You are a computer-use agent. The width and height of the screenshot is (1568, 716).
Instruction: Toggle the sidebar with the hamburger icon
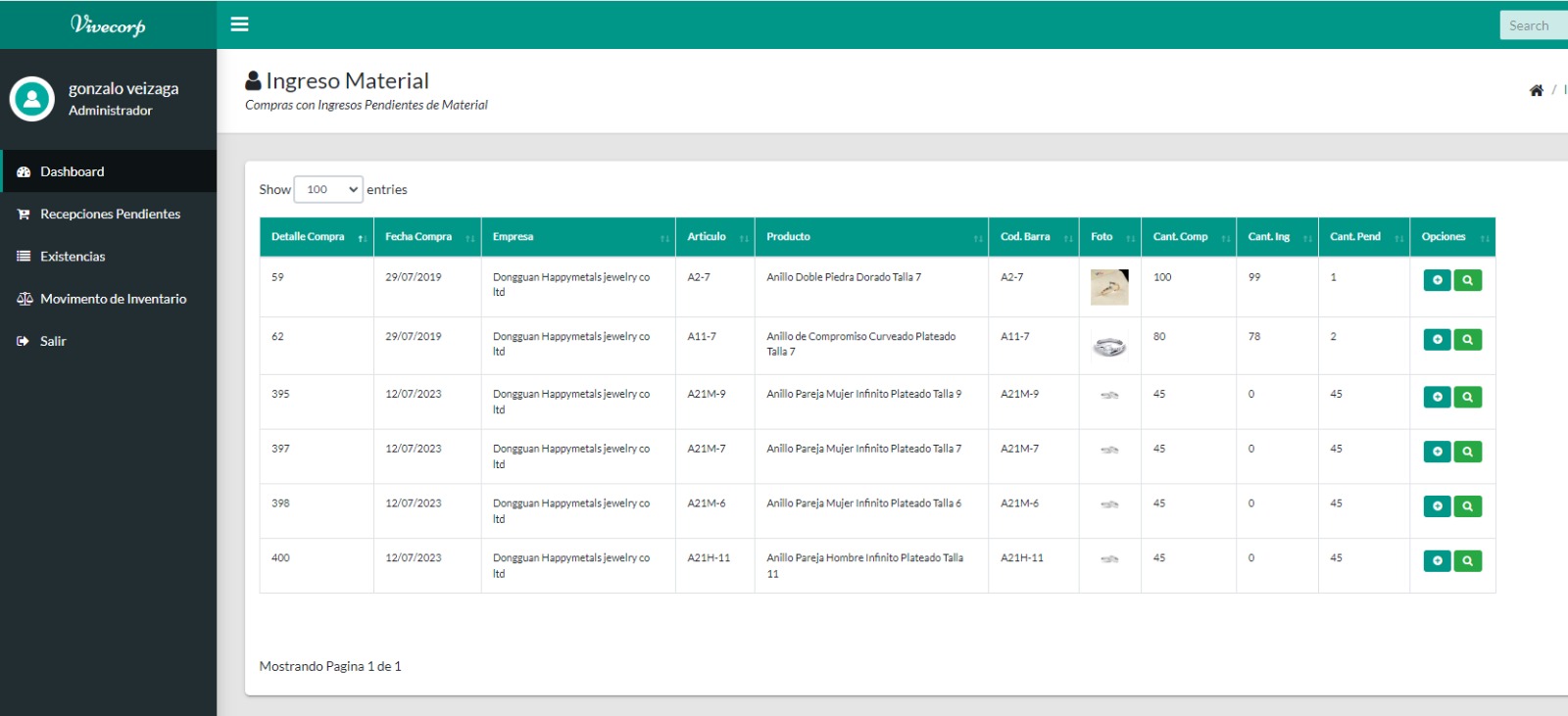[239, 24]
